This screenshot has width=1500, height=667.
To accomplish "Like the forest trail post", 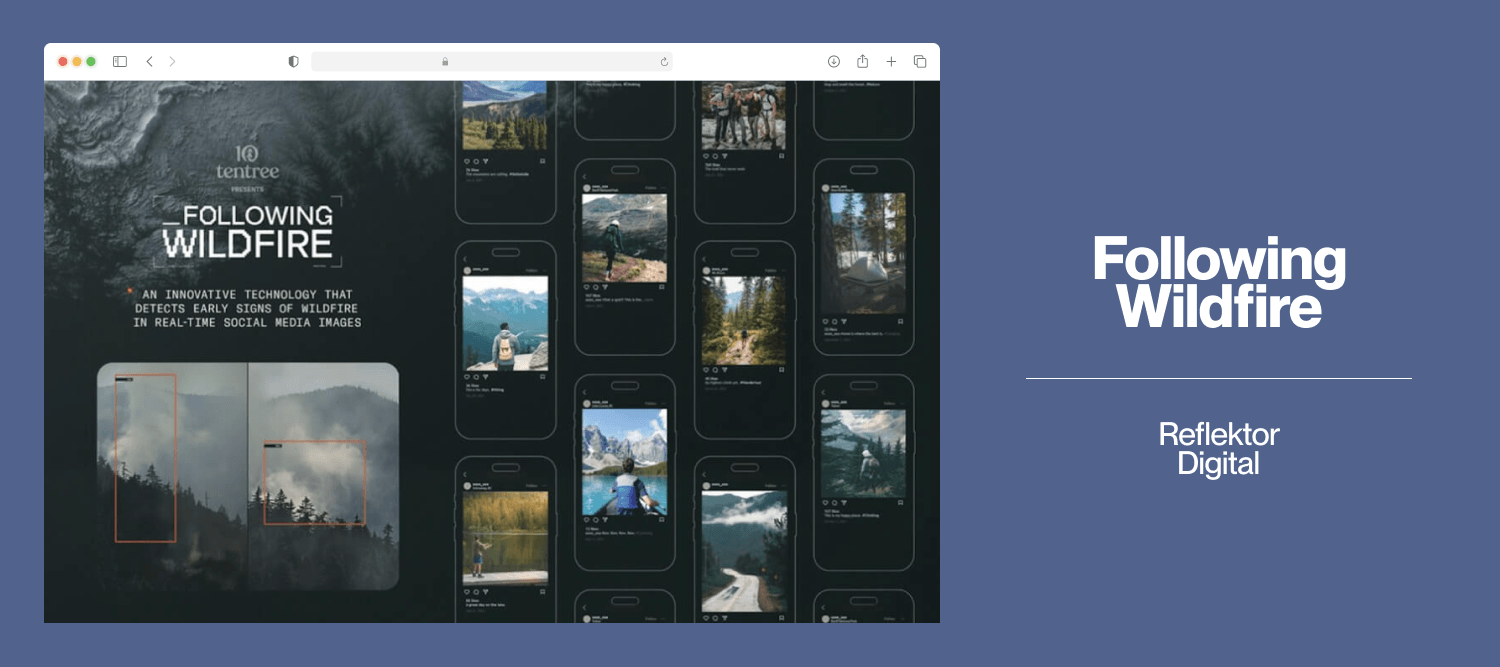I will [x=706, y=371].
